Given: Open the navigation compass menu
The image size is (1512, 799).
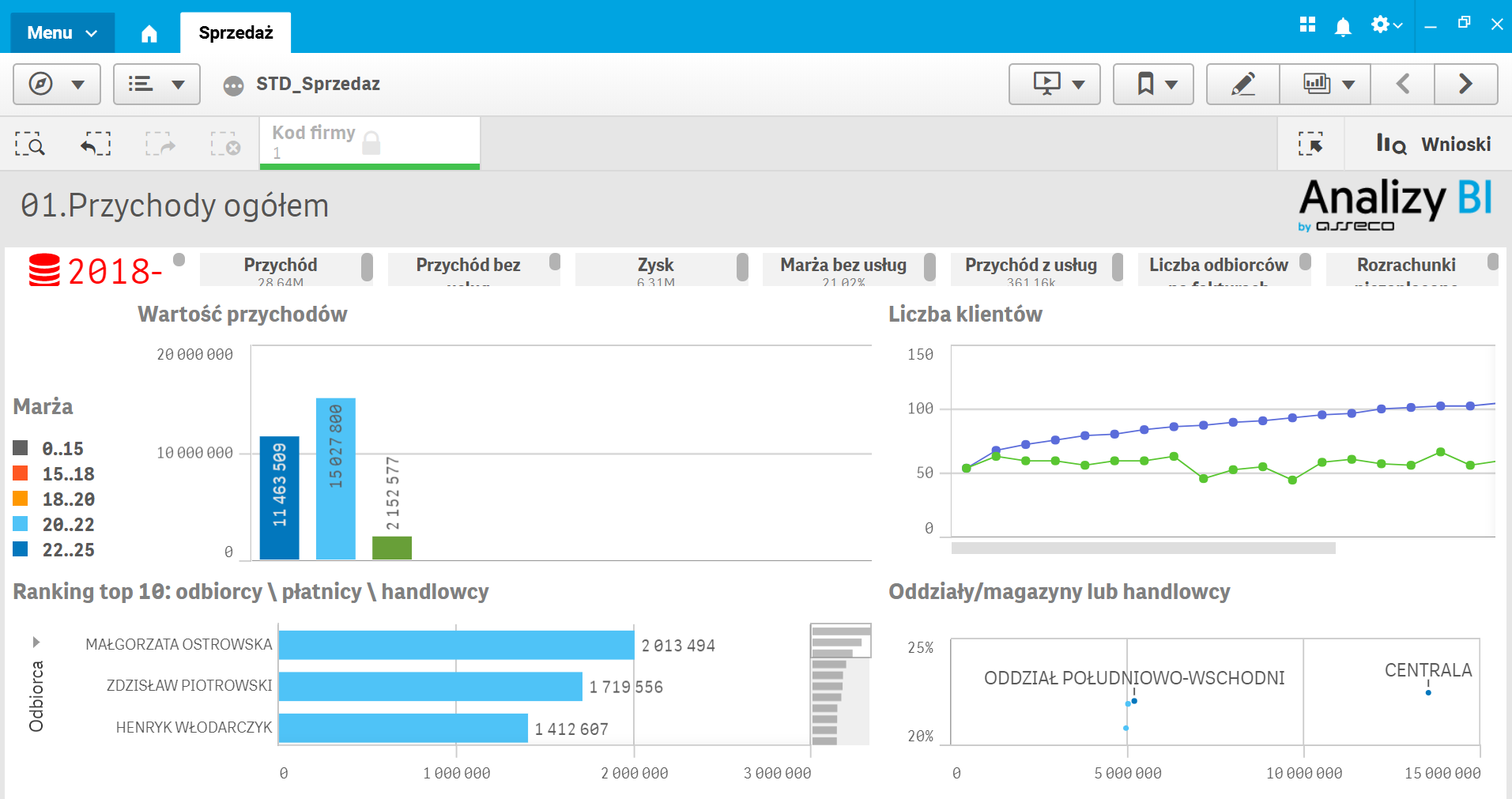Looking at the screenshot, I should tap(56, 84).
